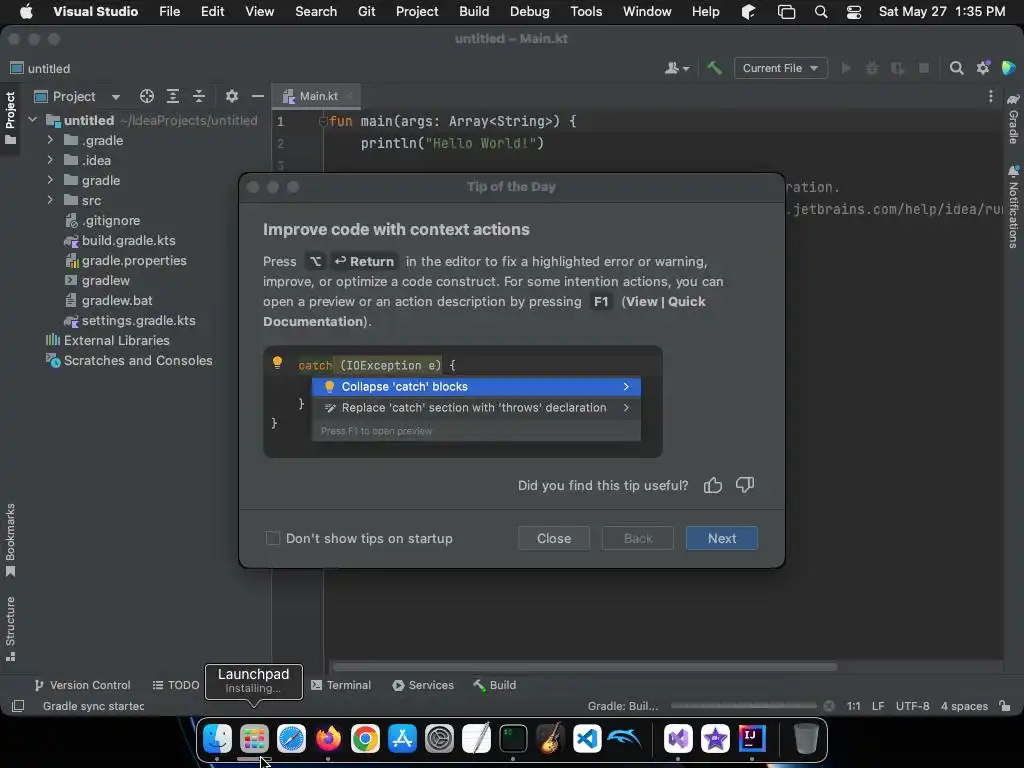Image resolution: width=1024 pixels, height=768 pixels.
Task: Open the Git menu
Action: 366,11
